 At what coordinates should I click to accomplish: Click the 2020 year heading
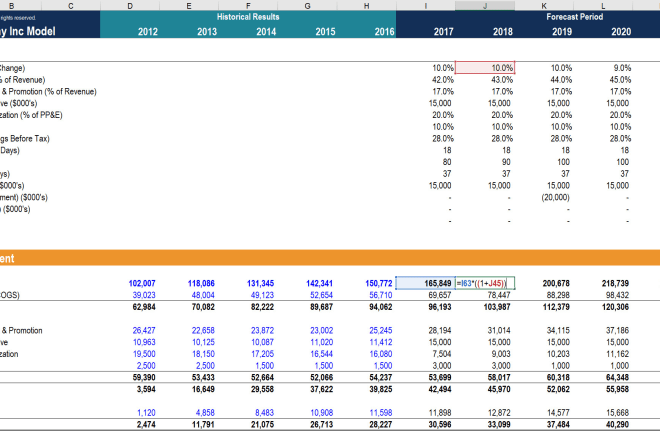point(621,32)
